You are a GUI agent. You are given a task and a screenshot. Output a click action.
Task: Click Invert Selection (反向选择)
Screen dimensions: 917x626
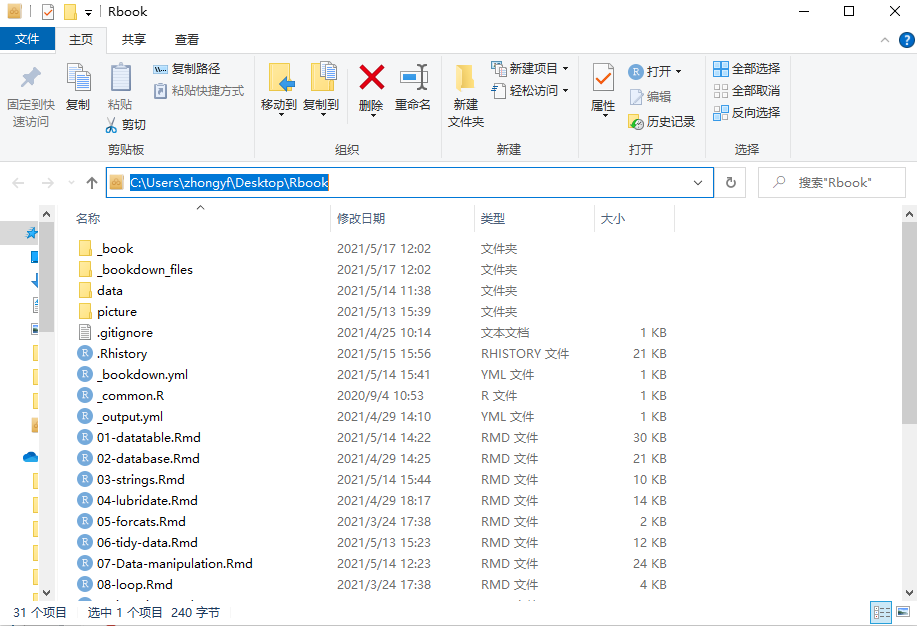coord(746,113)
